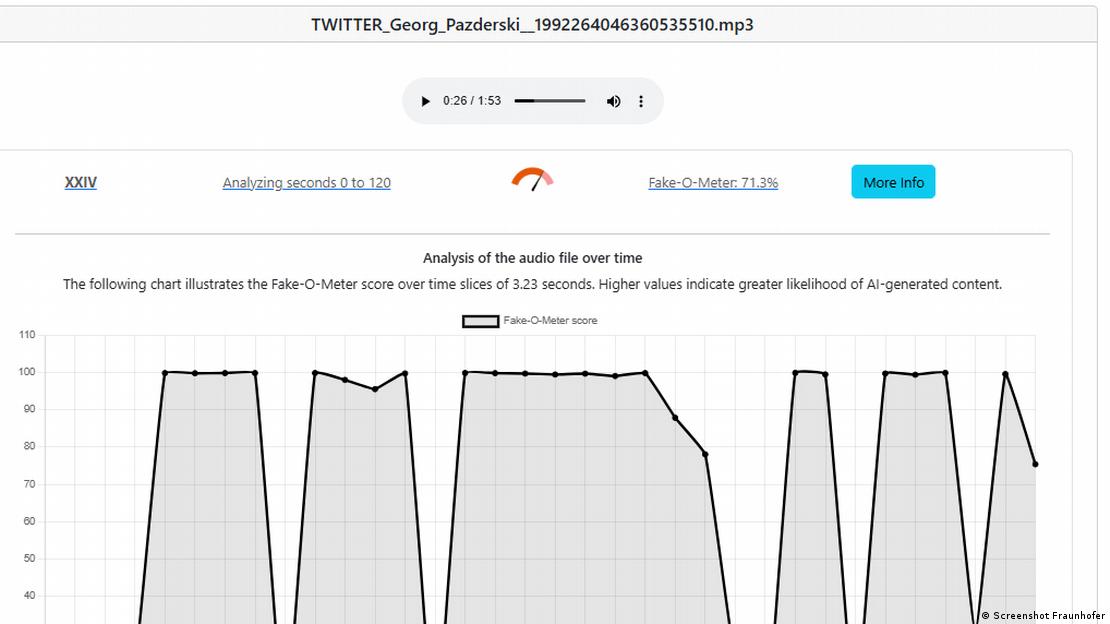Open the audio player's three-dot options menu
1110x624 pixels.
click(x=641, y=101)
